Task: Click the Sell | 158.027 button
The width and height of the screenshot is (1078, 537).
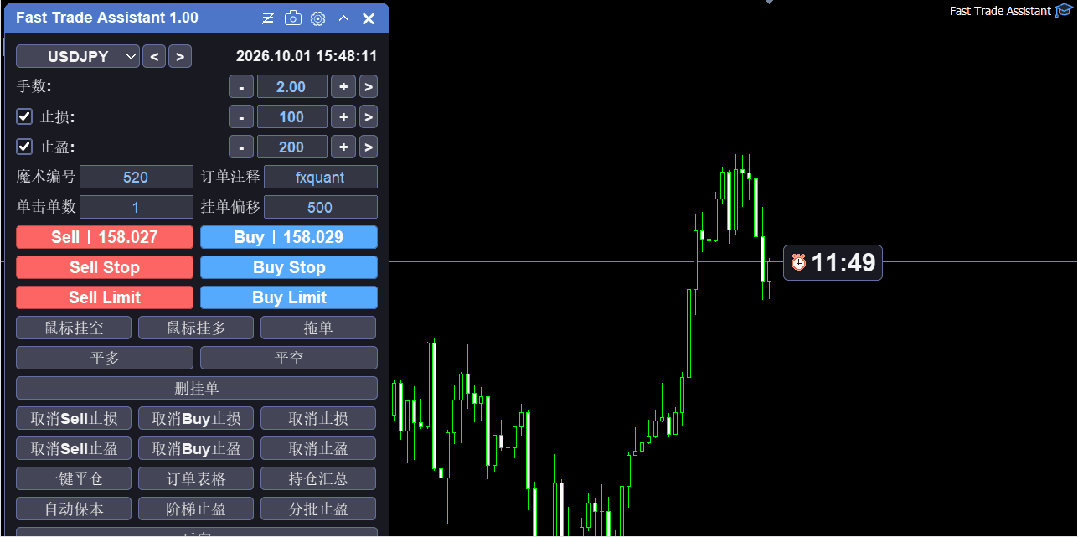Action: coord(104,237)
